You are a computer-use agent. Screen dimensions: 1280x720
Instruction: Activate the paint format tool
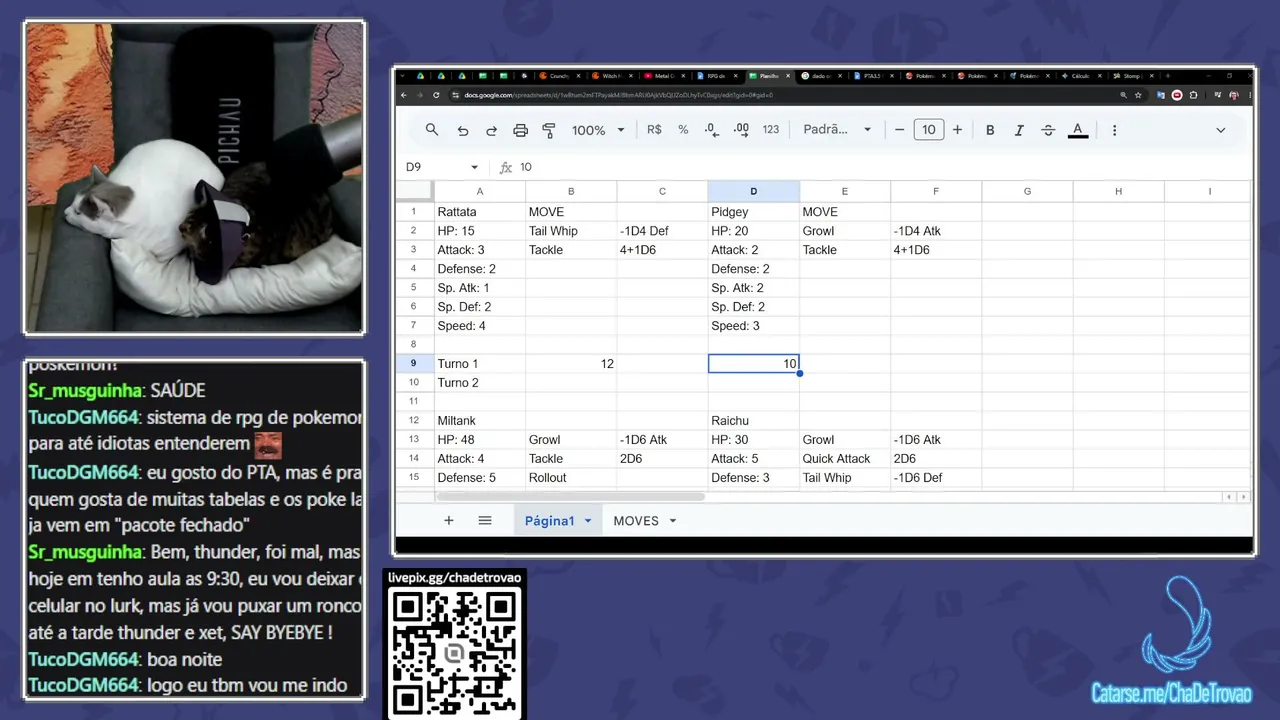549,130
